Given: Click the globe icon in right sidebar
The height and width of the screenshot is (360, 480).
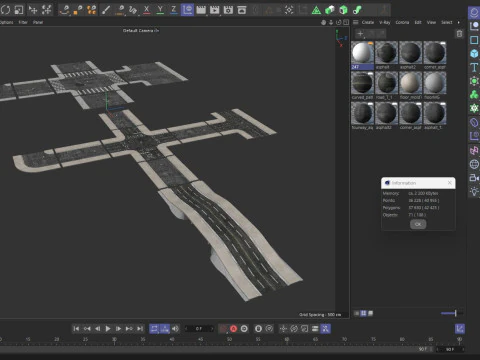Looking at the screenshot, I should point(474,164).
